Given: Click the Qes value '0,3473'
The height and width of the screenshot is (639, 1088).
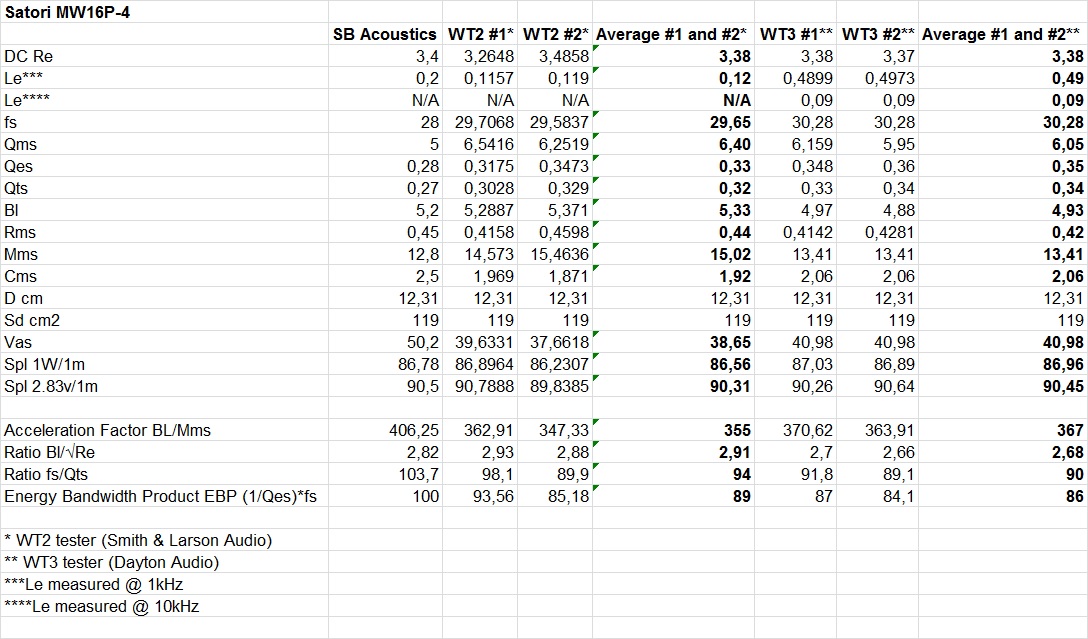Looking at the screenshot, I should tap(564, 167).
